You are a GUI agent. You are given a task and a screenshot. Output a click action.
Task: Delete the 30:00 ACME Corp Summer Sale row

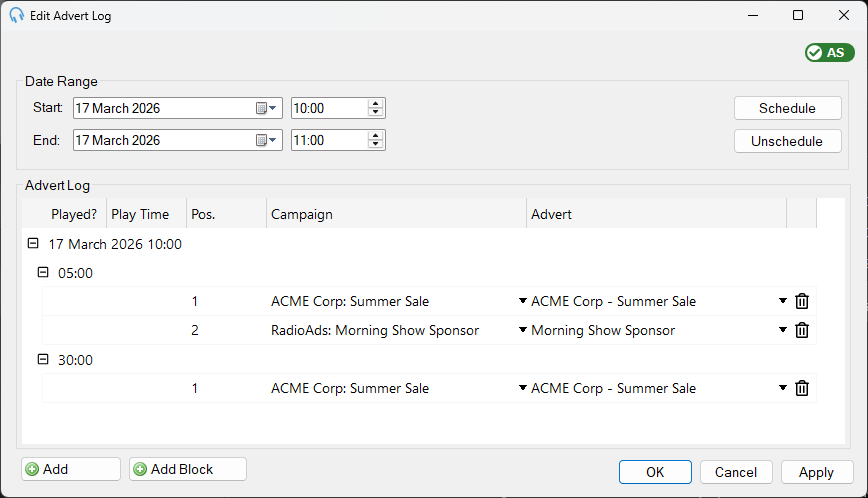coord(802,388)
